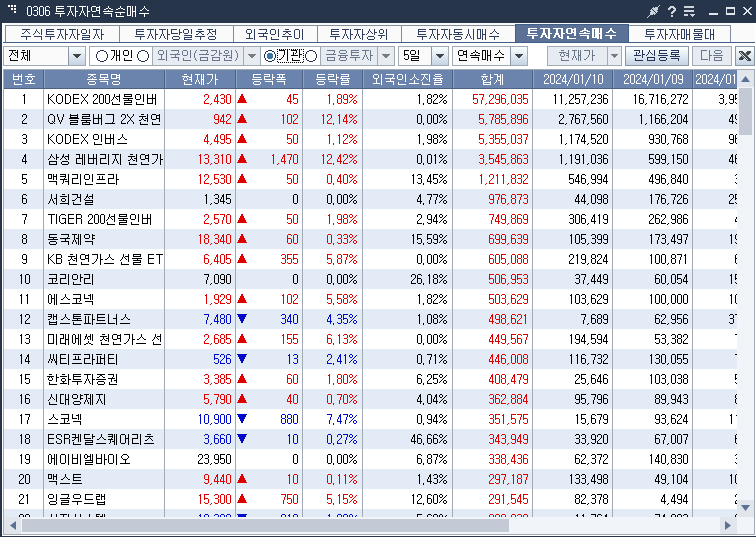Image resolution: width=756 pixels, height=537 pixels.
Task: Open the 현재가 dropdown
Action: [x=614, y=56]
